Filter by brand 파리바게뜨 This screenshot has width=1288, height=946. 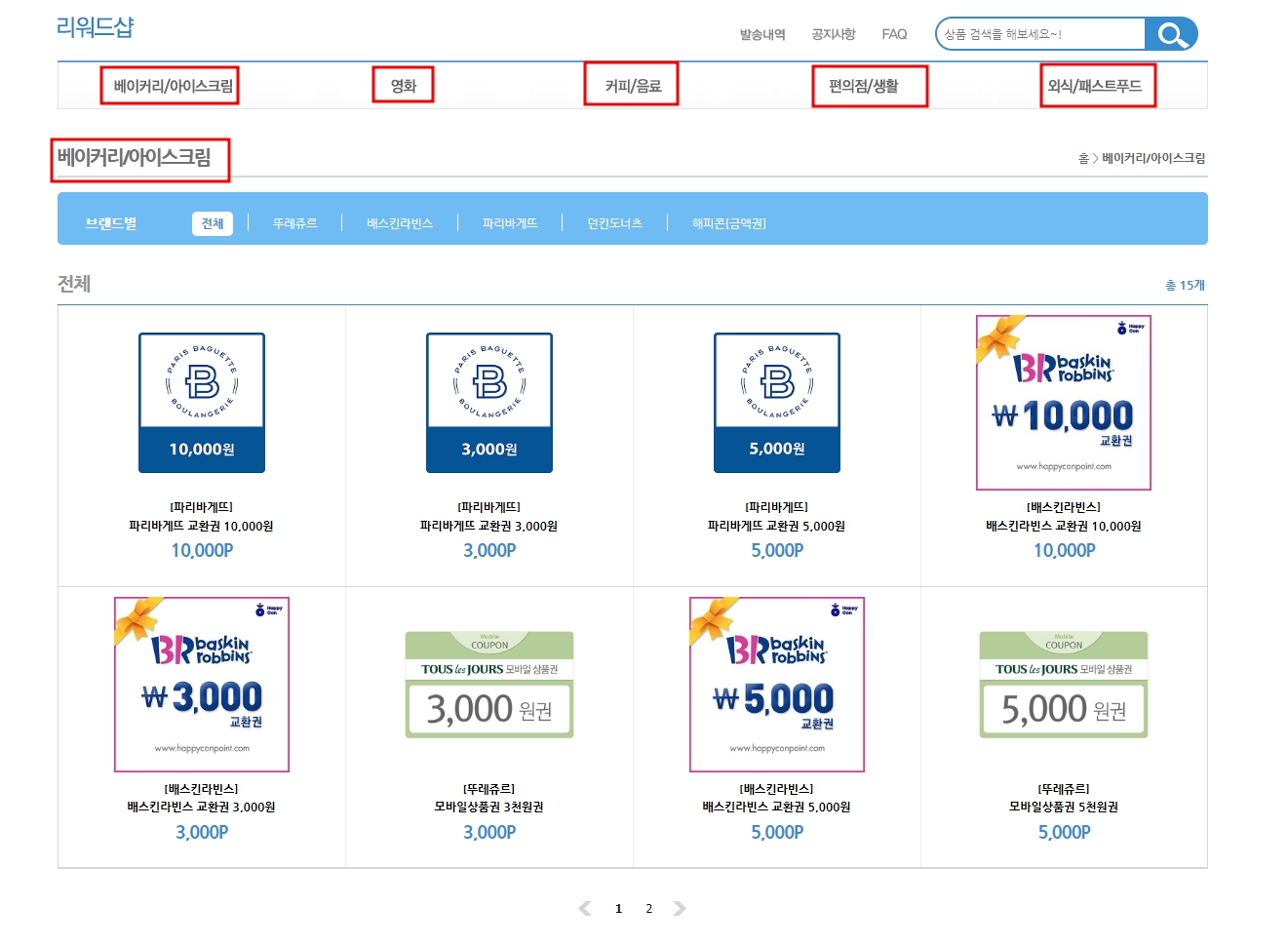[510, 223]
